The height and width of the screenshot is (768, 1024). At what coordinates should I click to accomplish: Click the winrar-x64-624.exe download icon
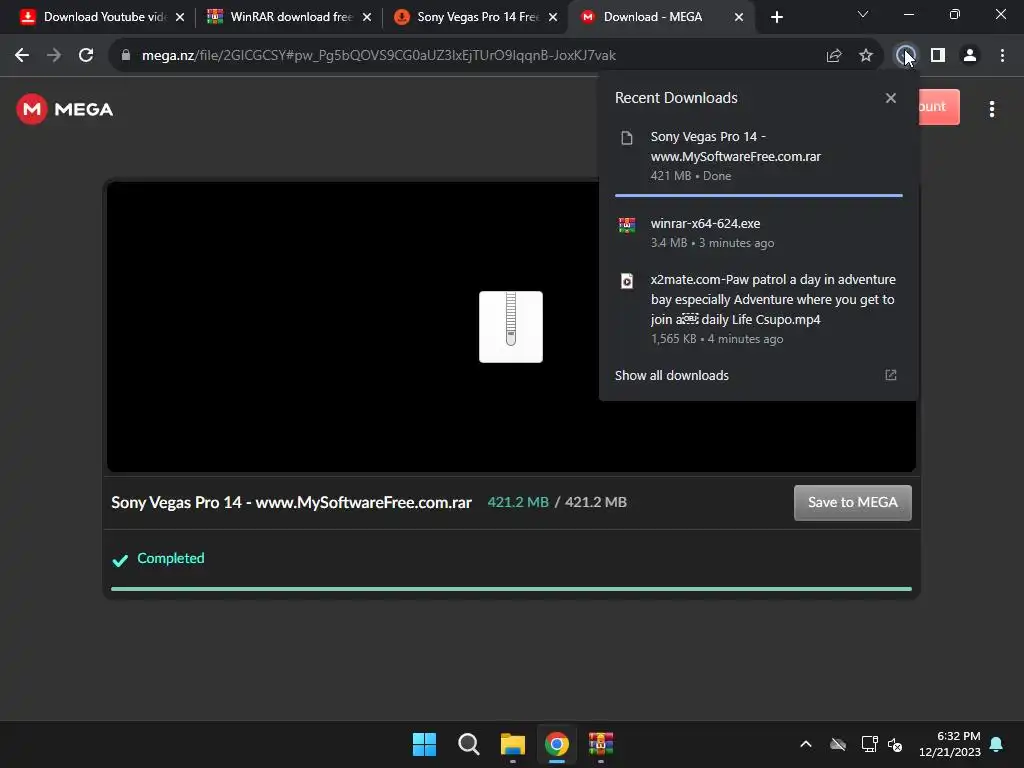627,225
